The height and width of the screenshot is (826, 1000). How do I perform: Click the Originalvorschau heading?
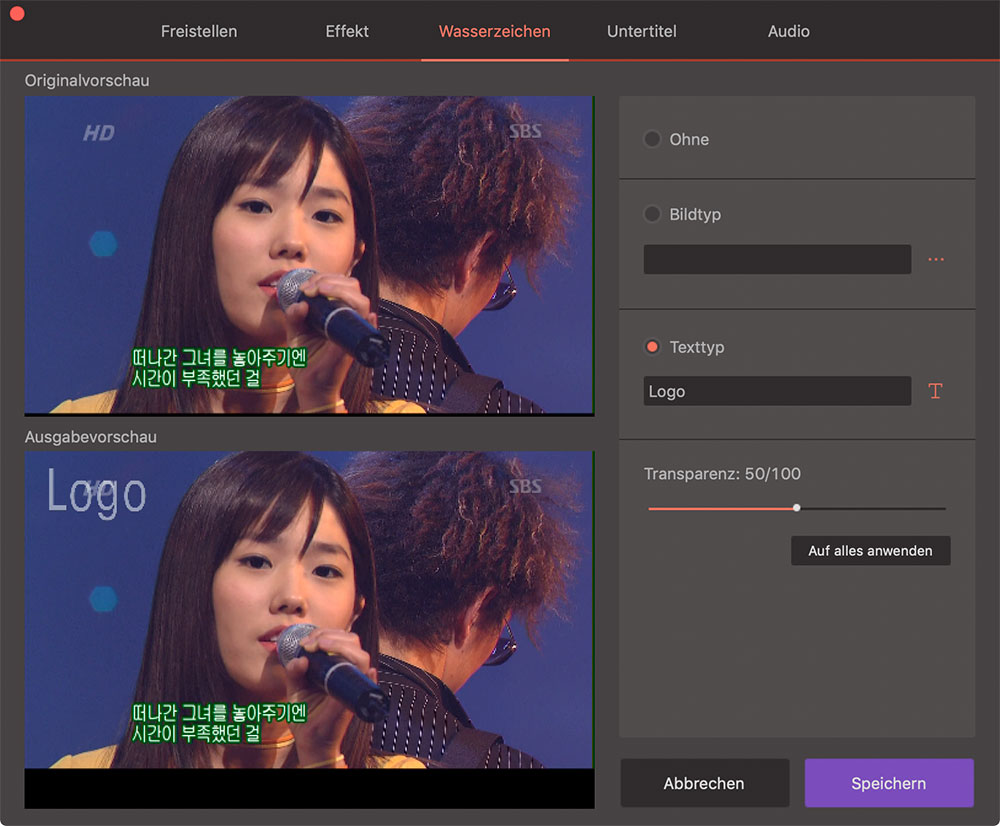coord(87,80)
